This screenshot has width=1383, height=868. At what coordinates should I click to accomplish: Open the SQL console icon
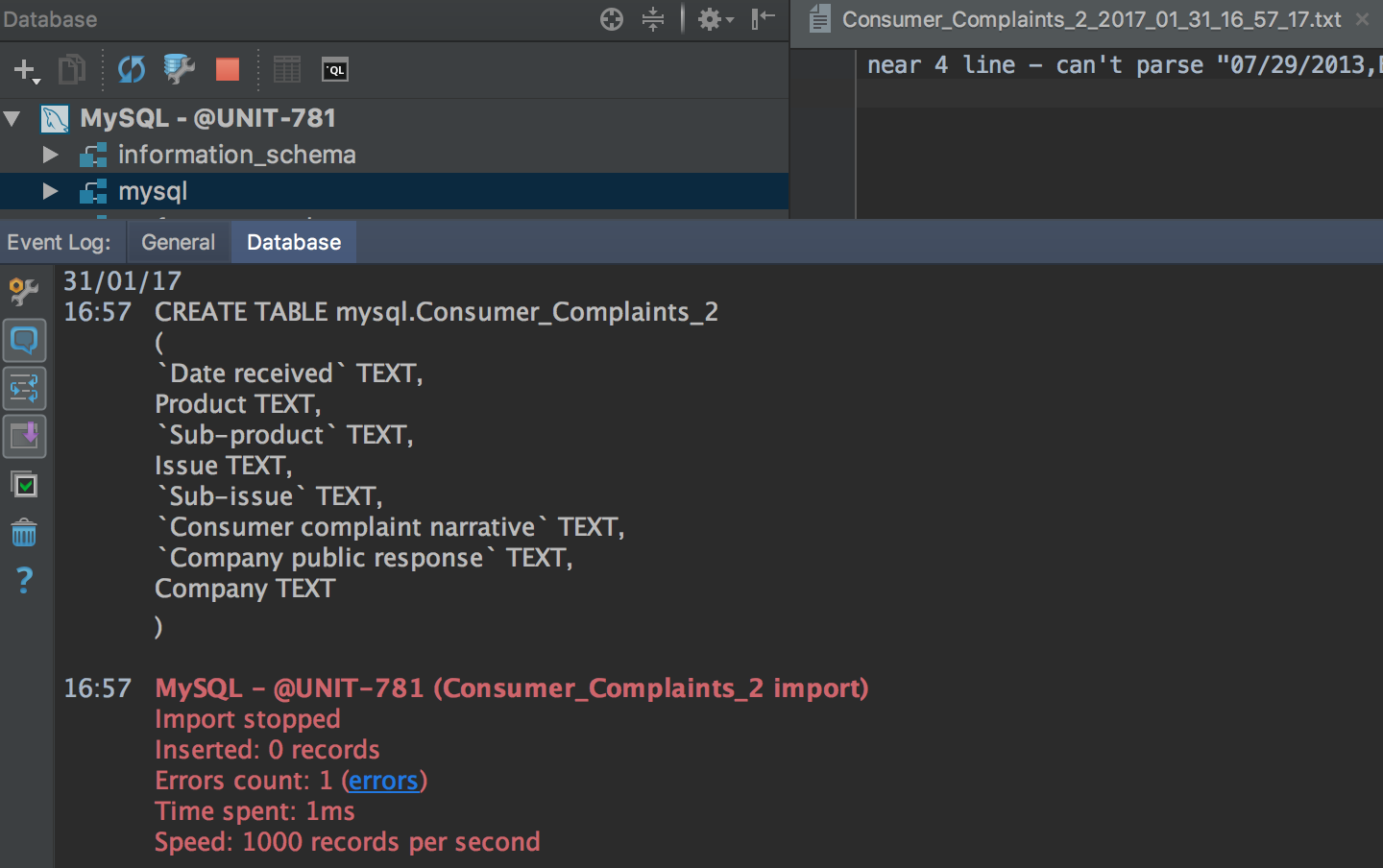[334, 70]
